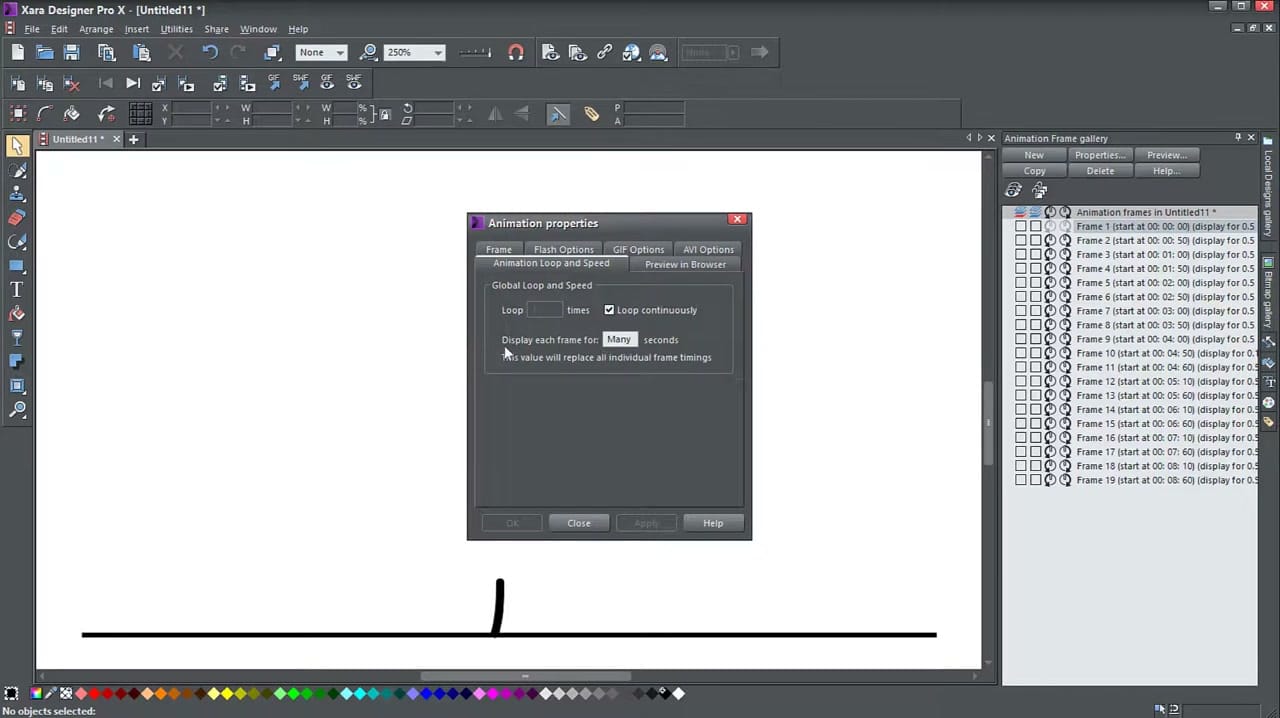Open the zoom percentage dropdown set to 250%
1280x718 pixels.
click(x=437, y=52)
